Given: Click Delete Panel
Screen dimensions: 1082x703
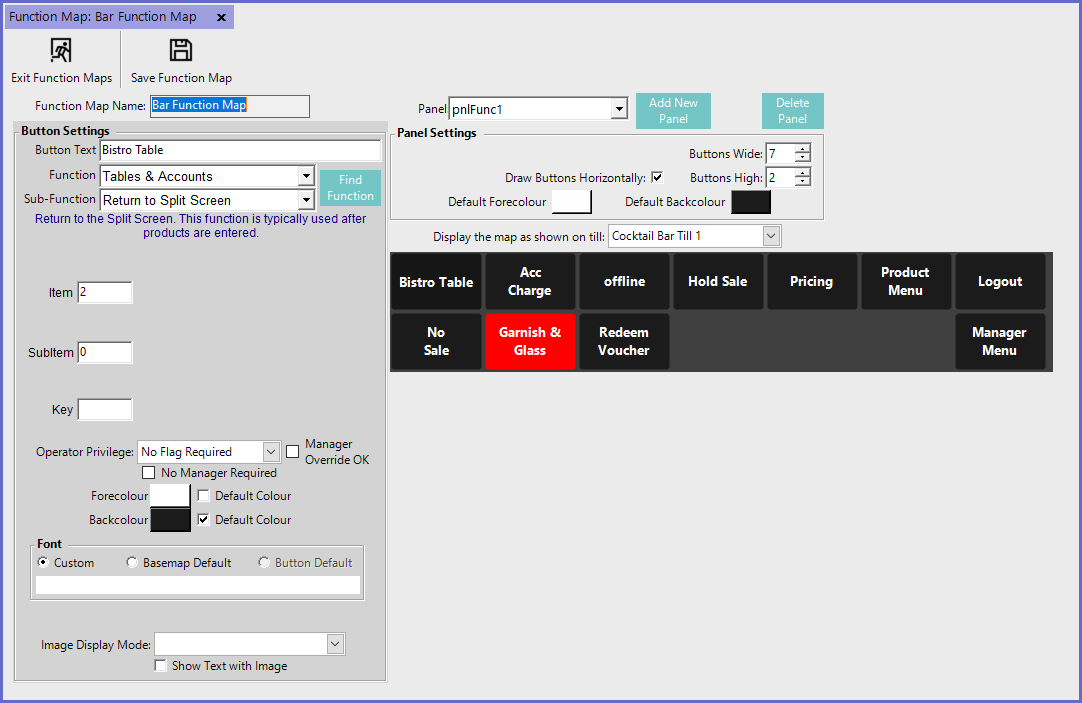Looking at the screenshot, I should click(x=792, y=111).
